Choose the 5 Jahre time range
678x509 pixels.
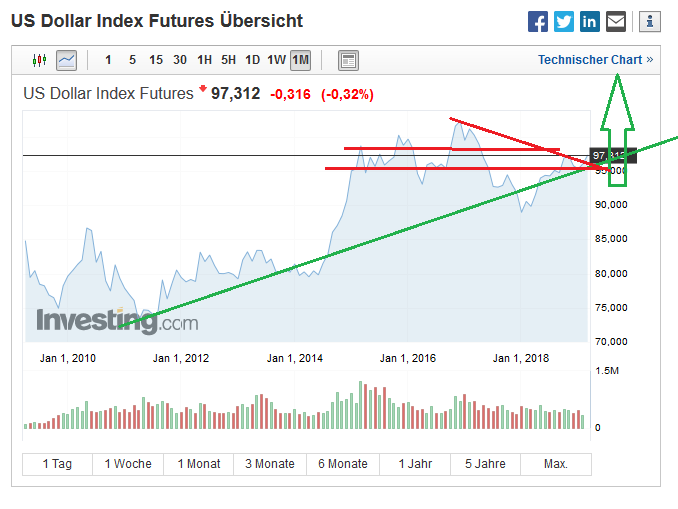click(x=485, y=464)
